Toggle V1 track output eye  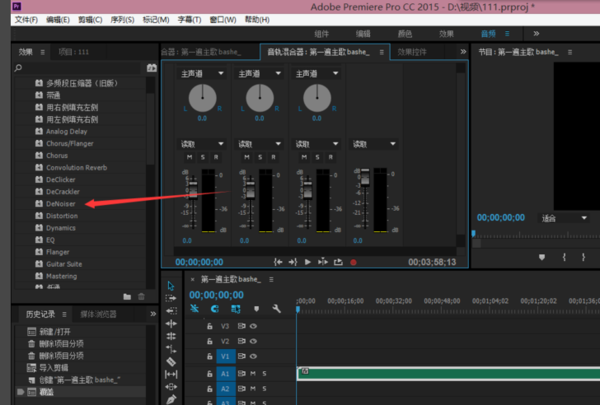(253, 356)
